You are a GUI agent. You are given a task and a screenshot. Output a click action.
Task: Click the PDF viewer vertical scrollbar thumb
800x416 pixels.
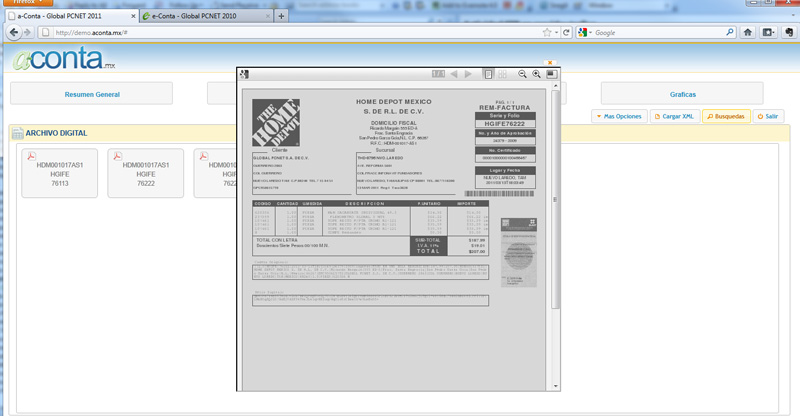[x=555, y=199]
